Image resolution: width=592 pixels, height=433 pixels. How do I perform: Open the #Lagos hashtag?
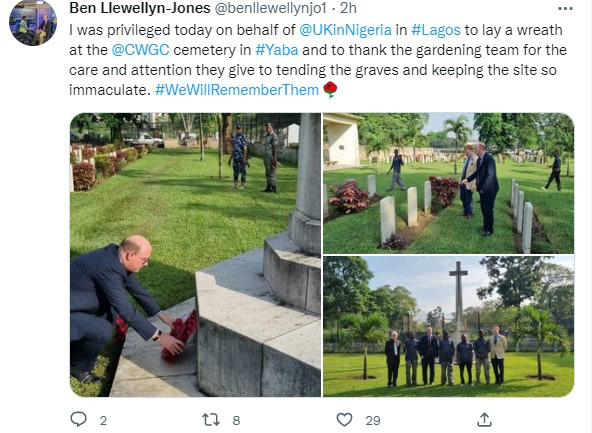[x=436, y=30]
